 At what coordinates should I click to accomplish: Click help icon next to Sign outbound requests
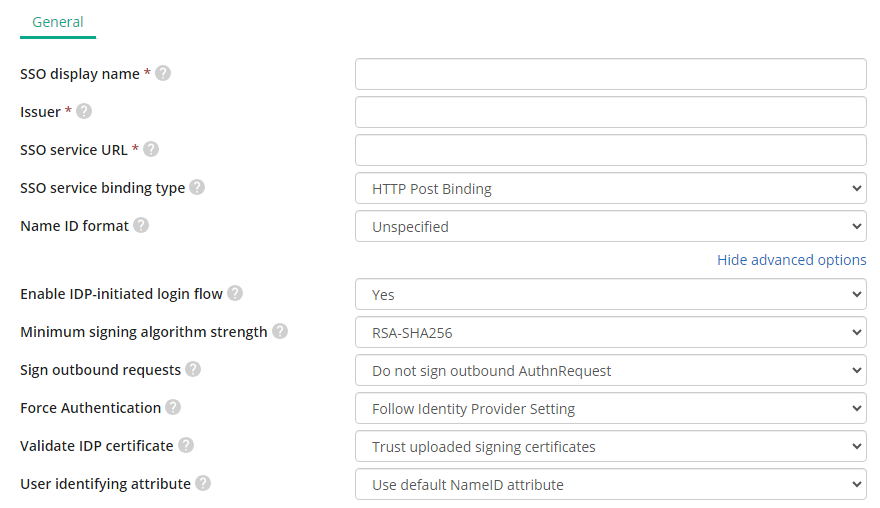tap(192, 370)
